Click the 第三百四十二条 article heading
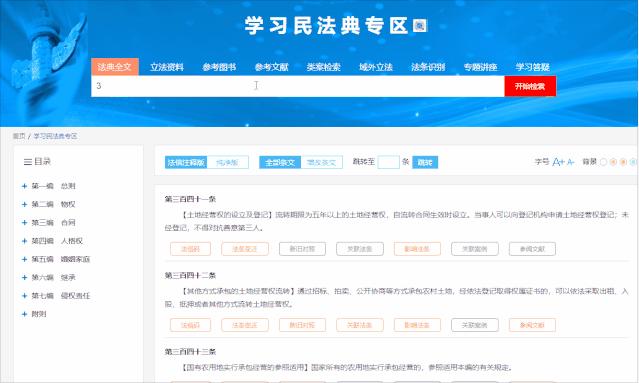Screen dimensions: 639x383 tap(190, 275)
